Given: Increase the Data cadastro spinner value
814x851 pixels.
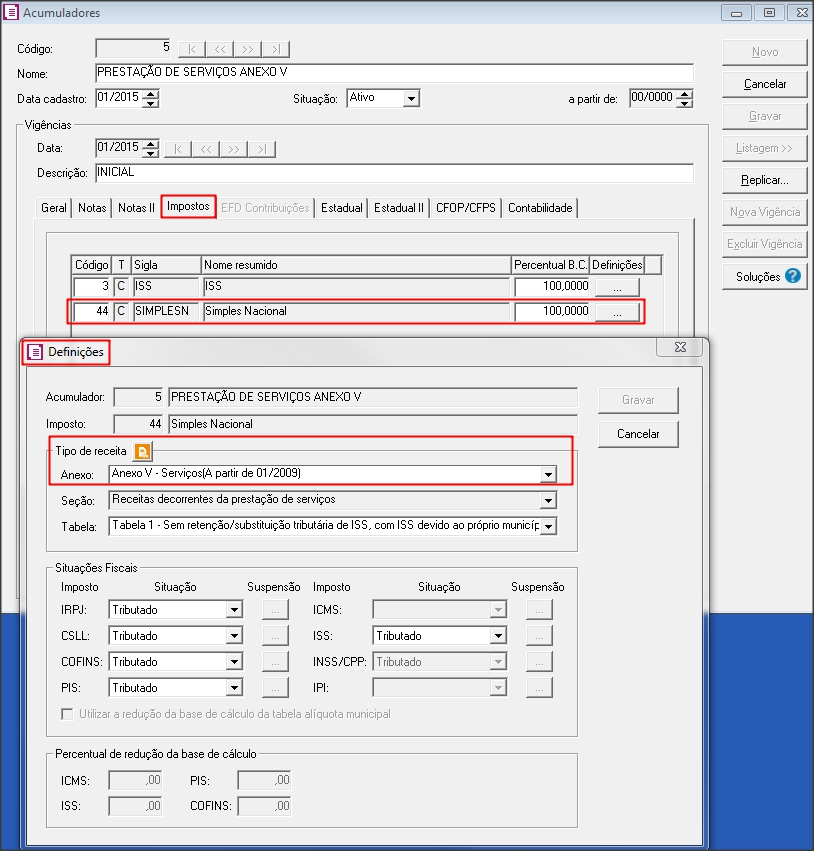Looking at the screenshot, I should (x=150, y=94).
